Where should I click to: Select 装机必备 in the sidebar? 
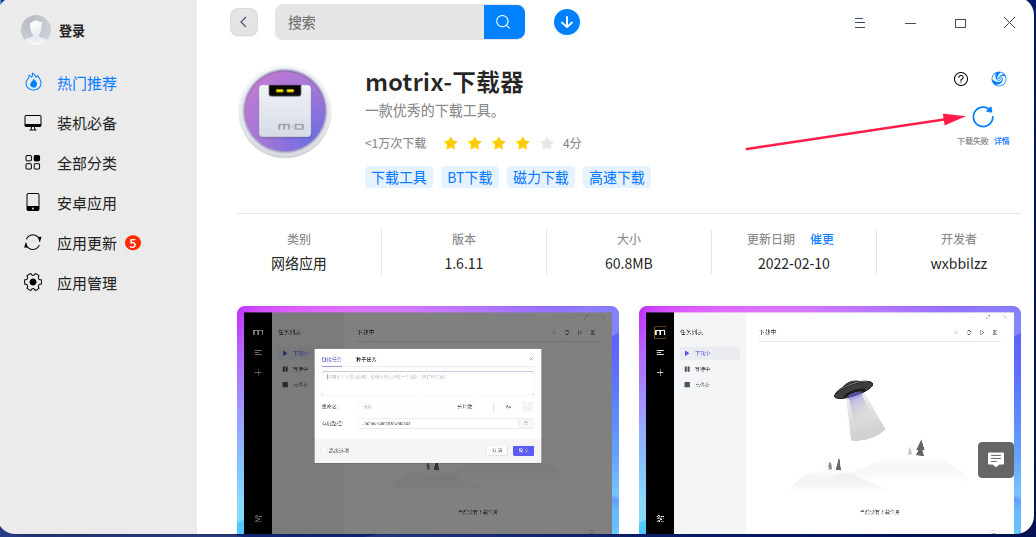(x=87, y=124)
